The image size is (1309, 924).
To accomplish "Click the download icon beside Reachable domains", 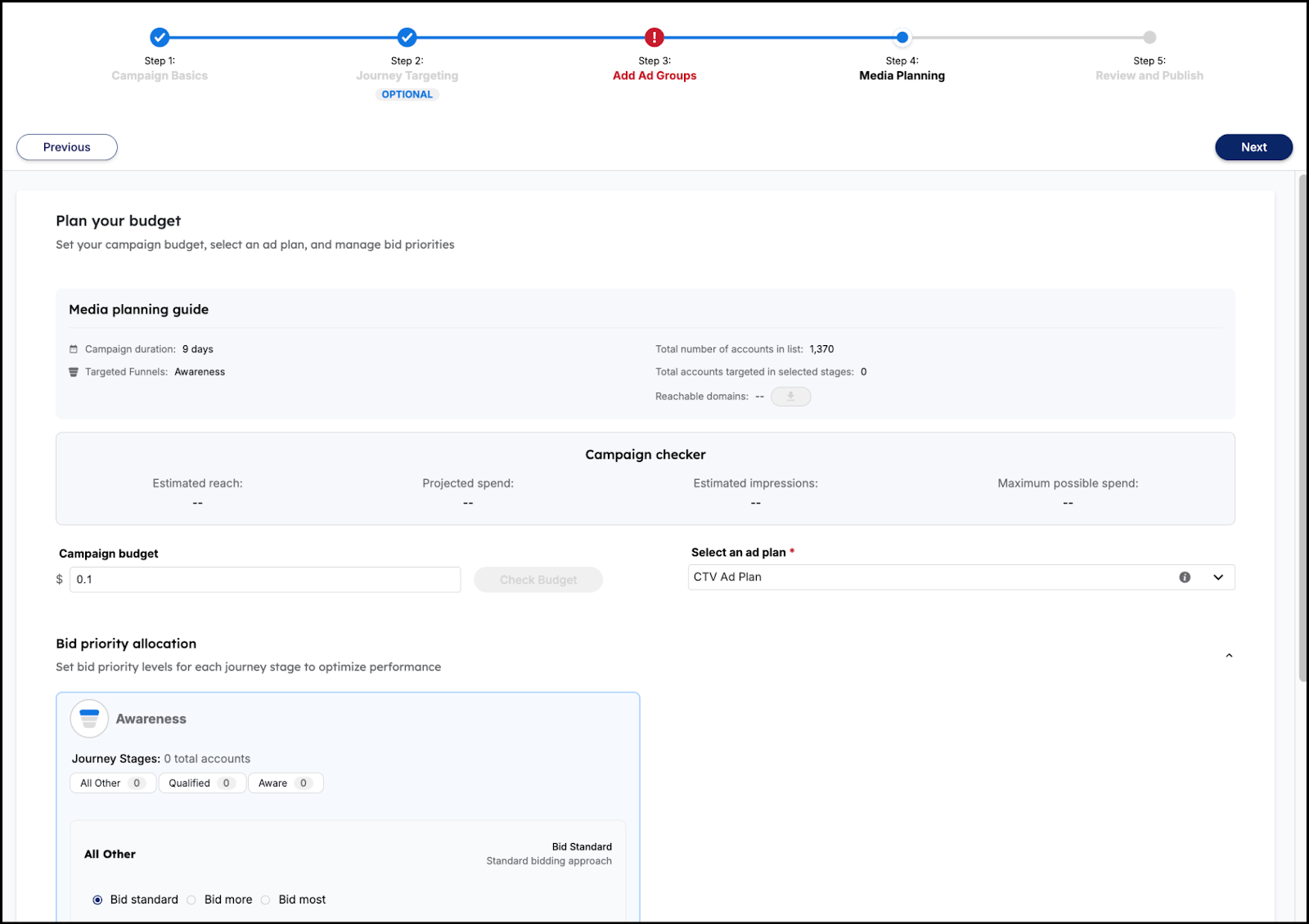I will coord(790,397).
